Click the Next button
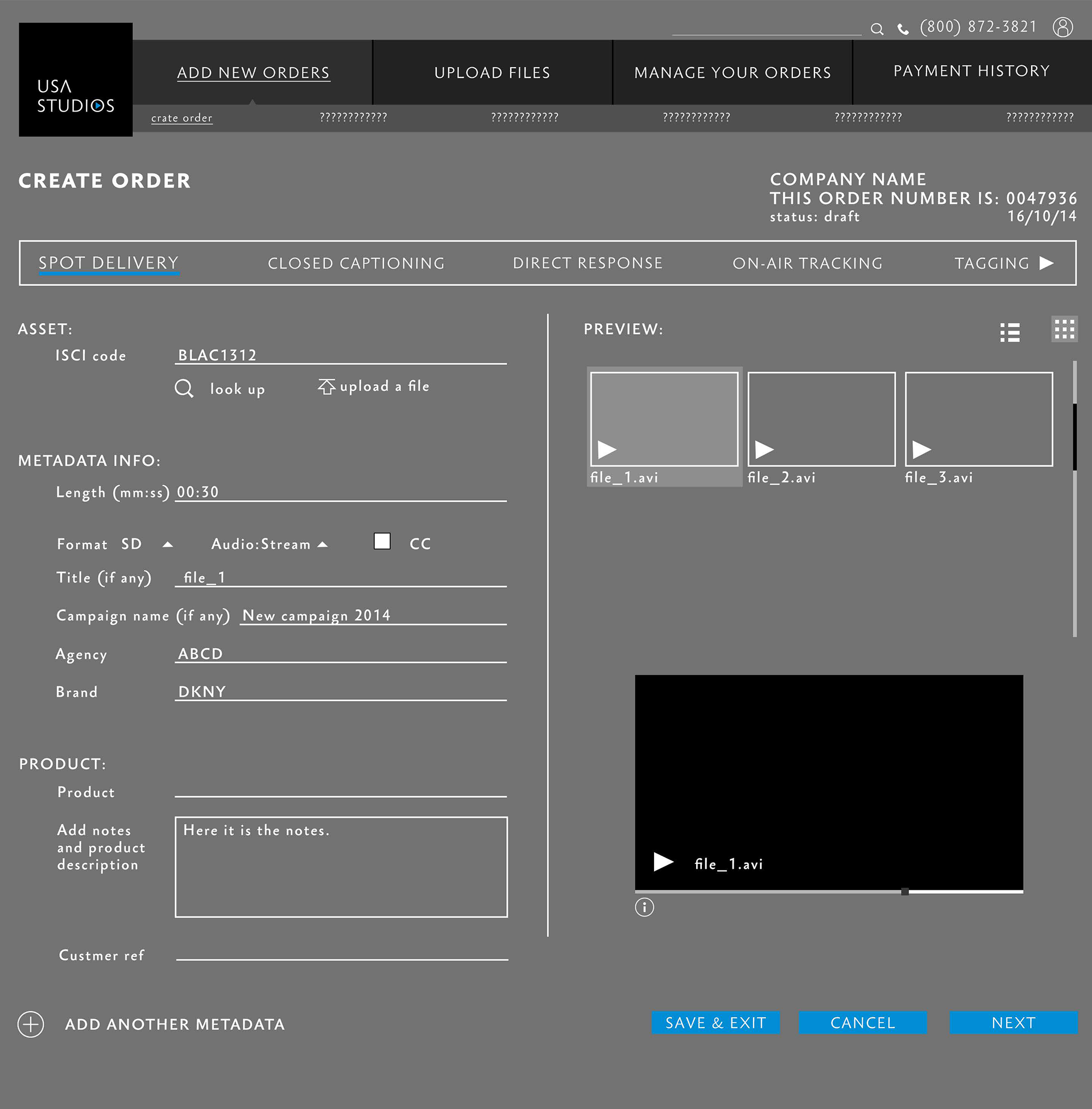Viewport: 1092px width, 1109px height. click(1013, 1023)
